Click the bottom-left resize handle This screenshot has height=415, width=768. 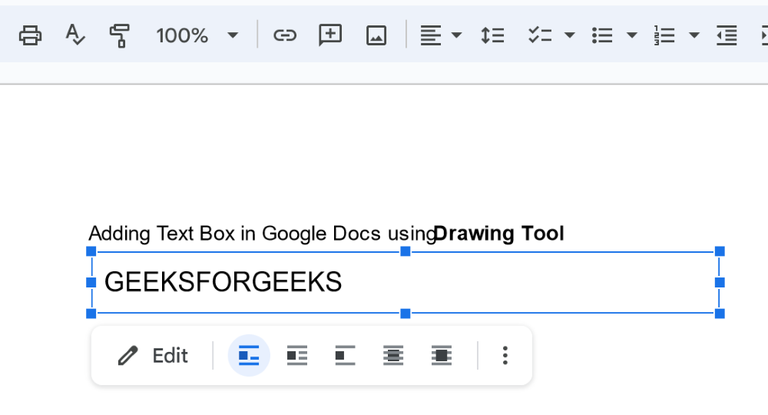click(x=91, y=314)
